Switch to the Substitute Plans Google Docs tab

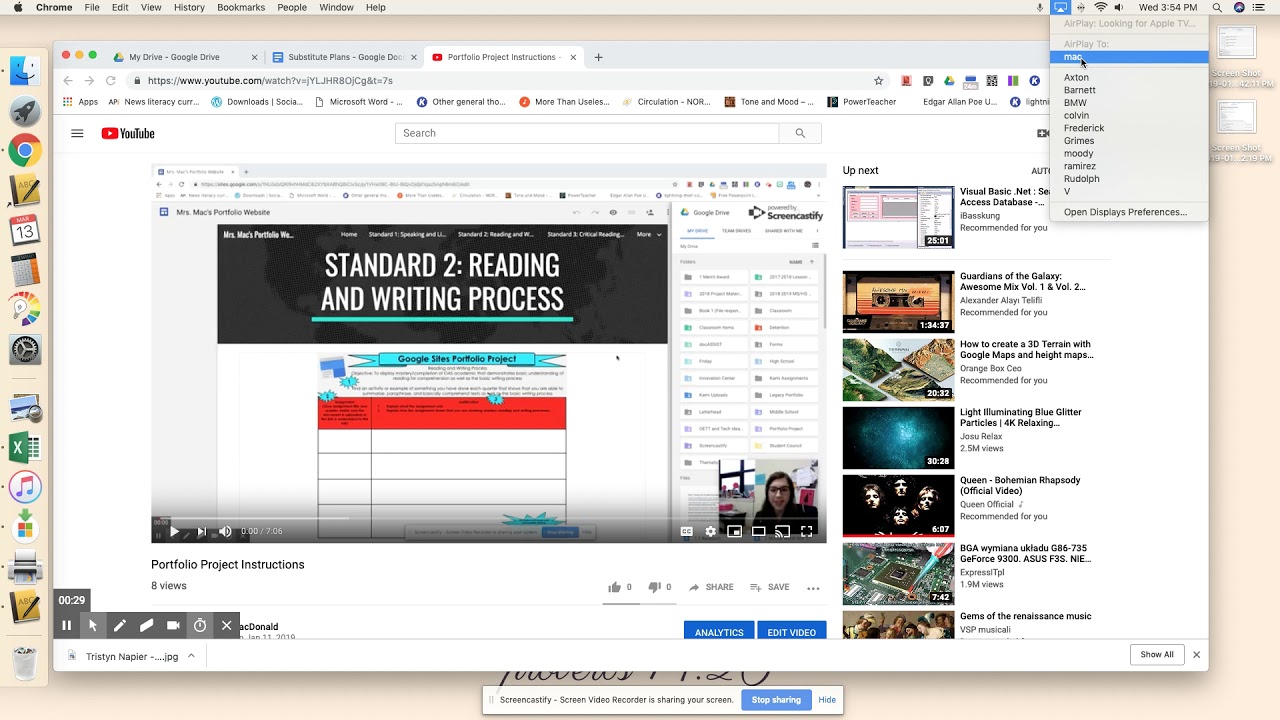pyautogui.click(x=344, y=57)
